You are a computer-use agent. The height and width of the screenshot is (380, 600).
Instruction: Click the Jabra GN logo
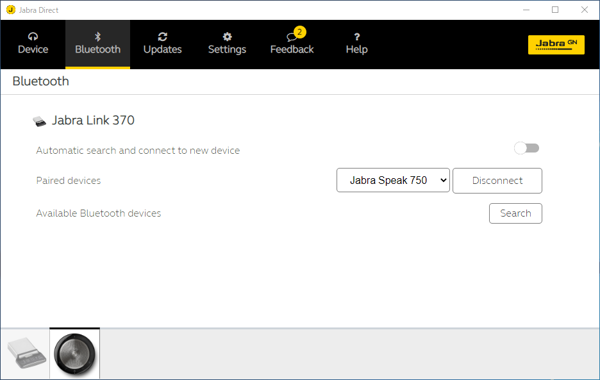(556, 45)
